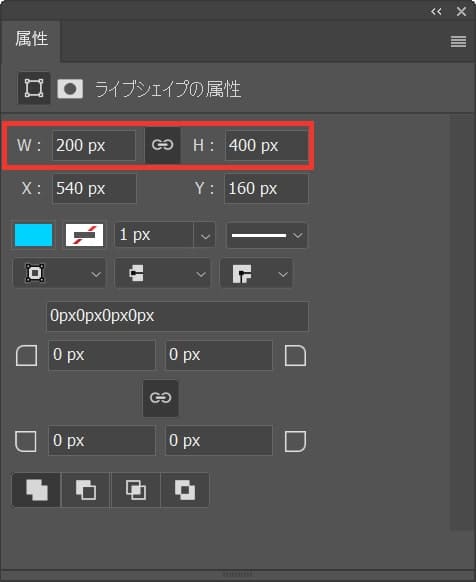Collapse the panel with double arrows
The image size is (476, 582).
[x=436, y=12]
